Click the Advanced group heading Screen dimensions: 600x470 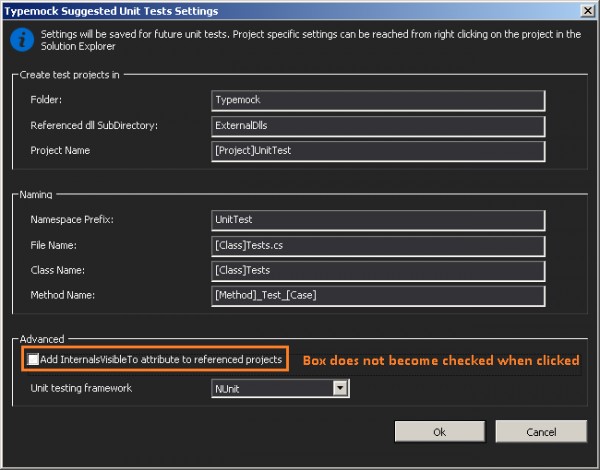42,339
